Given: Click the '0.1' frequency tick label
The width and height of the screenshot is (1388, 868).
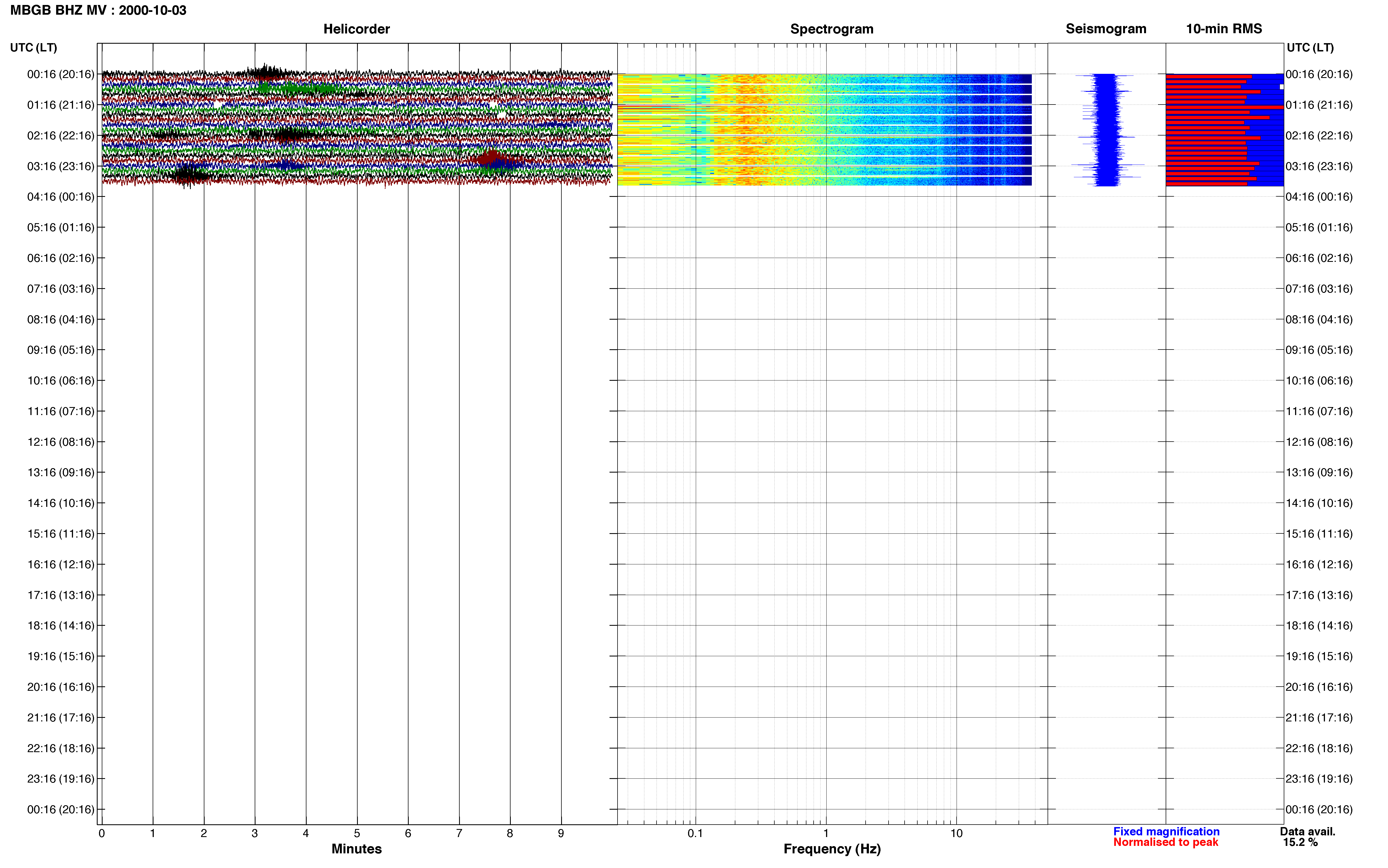Looking at the screenshot, I should 695,833.
